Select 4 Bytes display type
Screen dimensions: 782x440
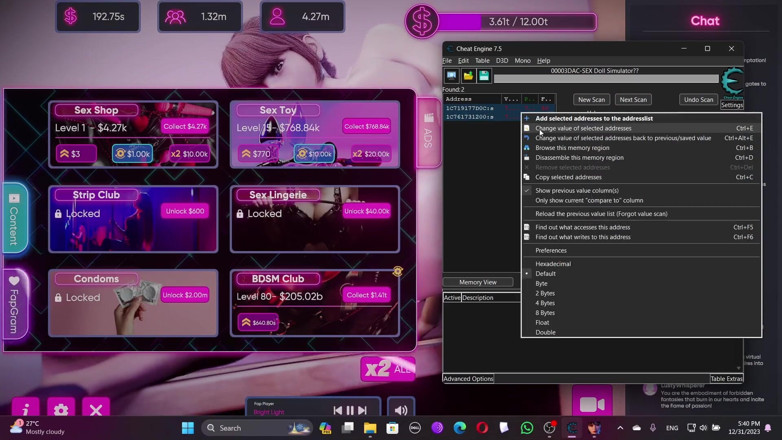click(x=641, y=303)
